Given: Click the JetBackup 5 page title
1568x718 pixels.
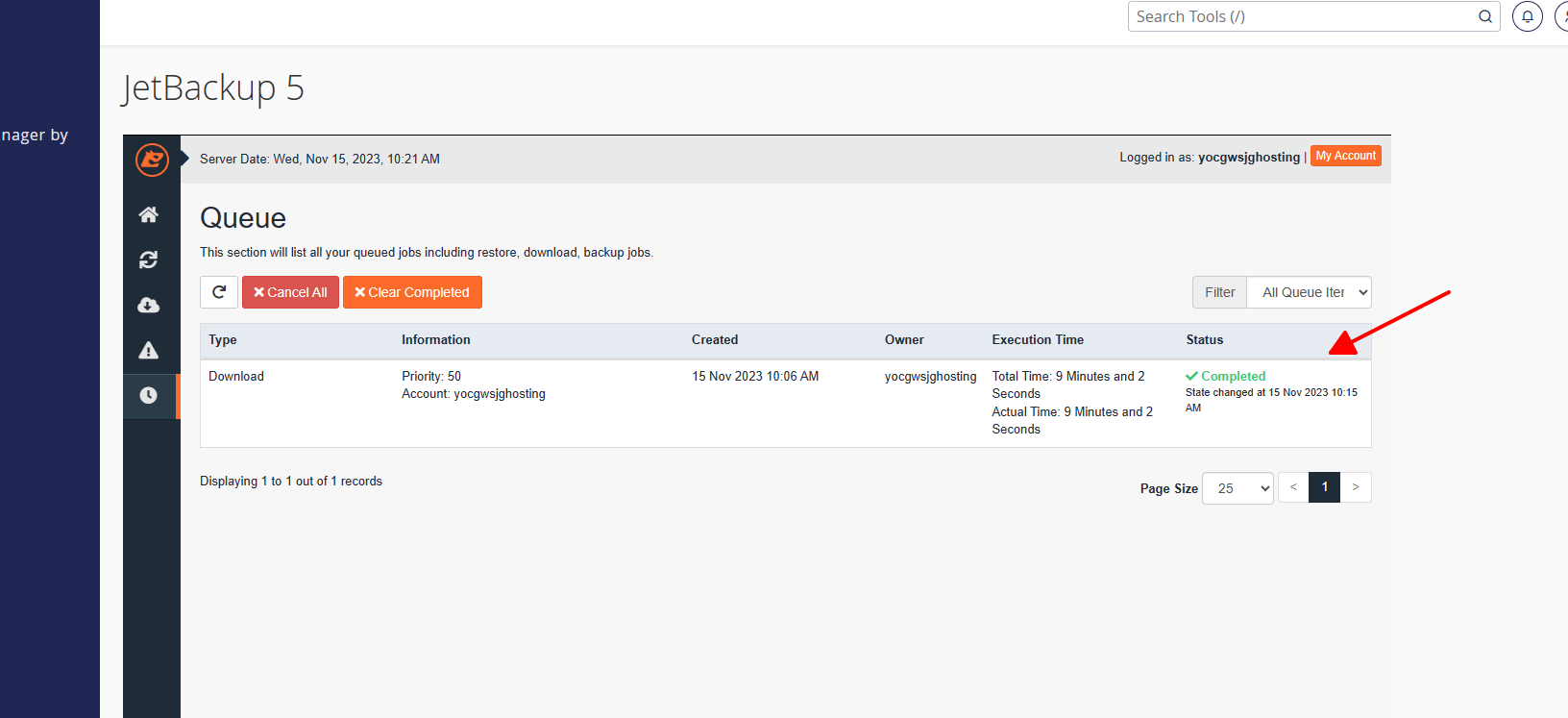Looking at the screenshot, I should tap(213, 88).
